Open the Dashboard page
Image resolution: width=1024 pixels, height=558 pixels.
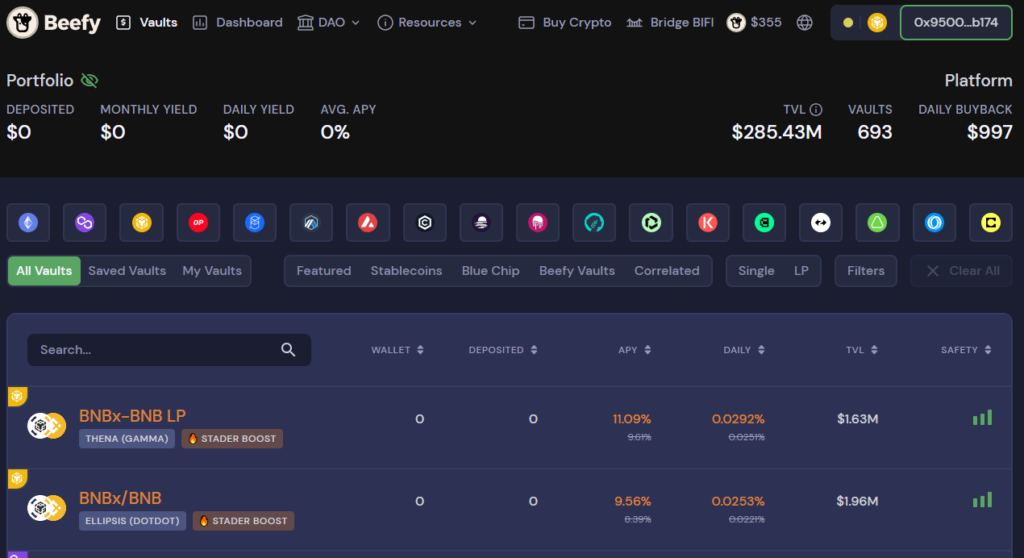(238, 22)
